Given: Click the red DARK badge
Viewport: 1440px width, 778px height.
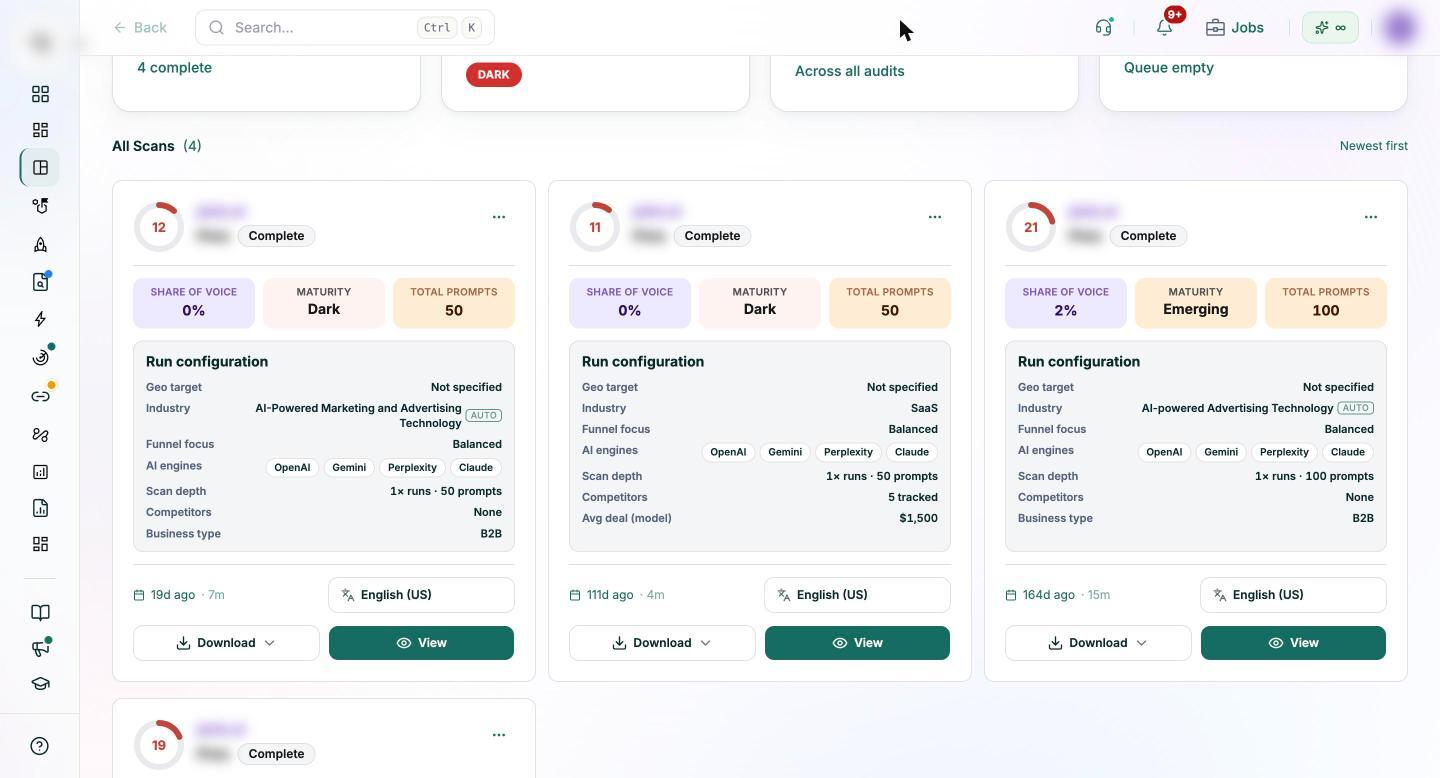Looking at the screenshot, I should pos(494,75).
